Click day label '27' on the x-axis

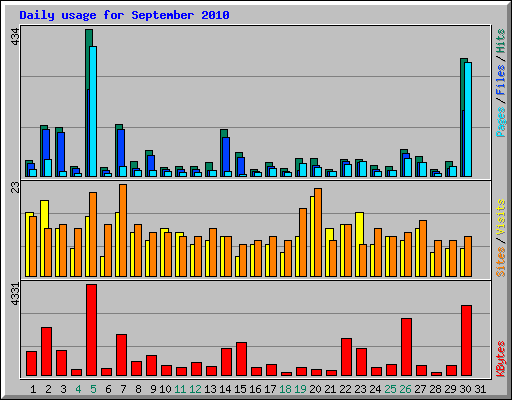pos(420,389)
